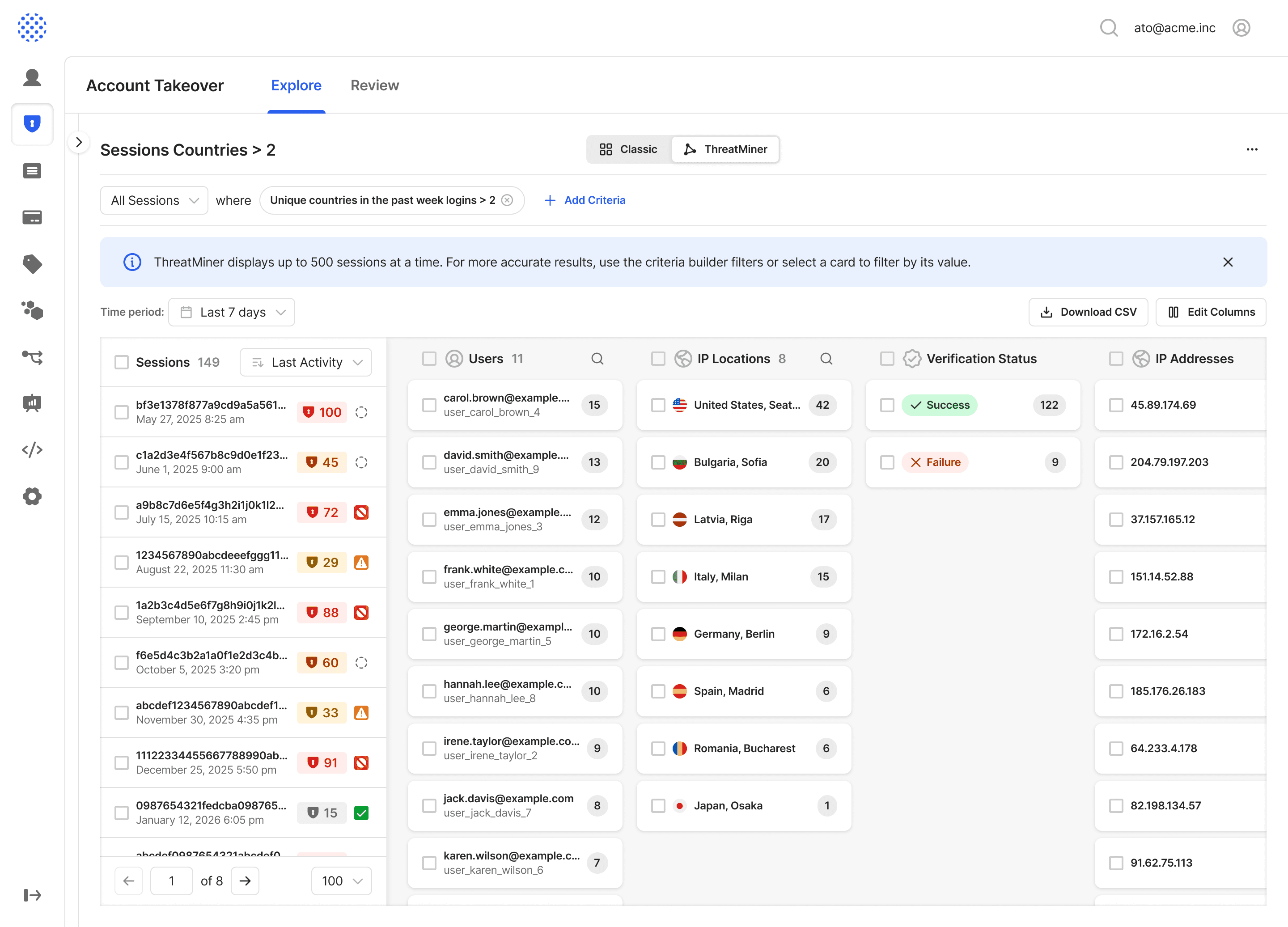
Task: Go to next sessions page arrow
Action: pyautogui.click(x=245, y=881)
